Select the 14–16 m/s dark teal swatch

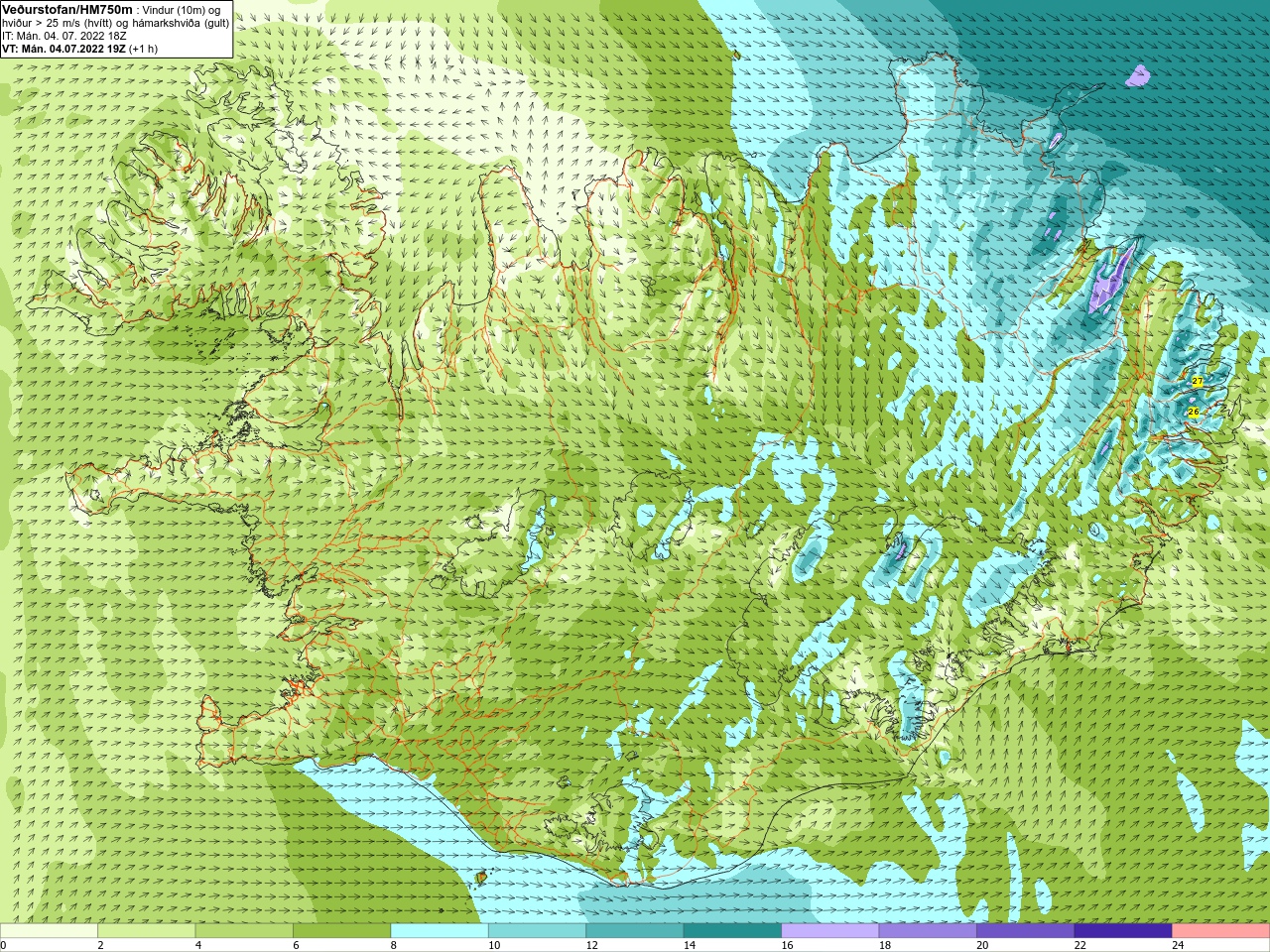pos(732,931)
